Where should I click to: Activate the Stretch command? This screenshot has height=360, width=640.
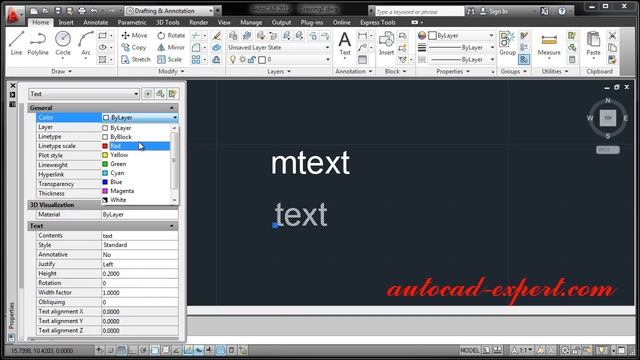pyautogui.click(x=136, y=60)
